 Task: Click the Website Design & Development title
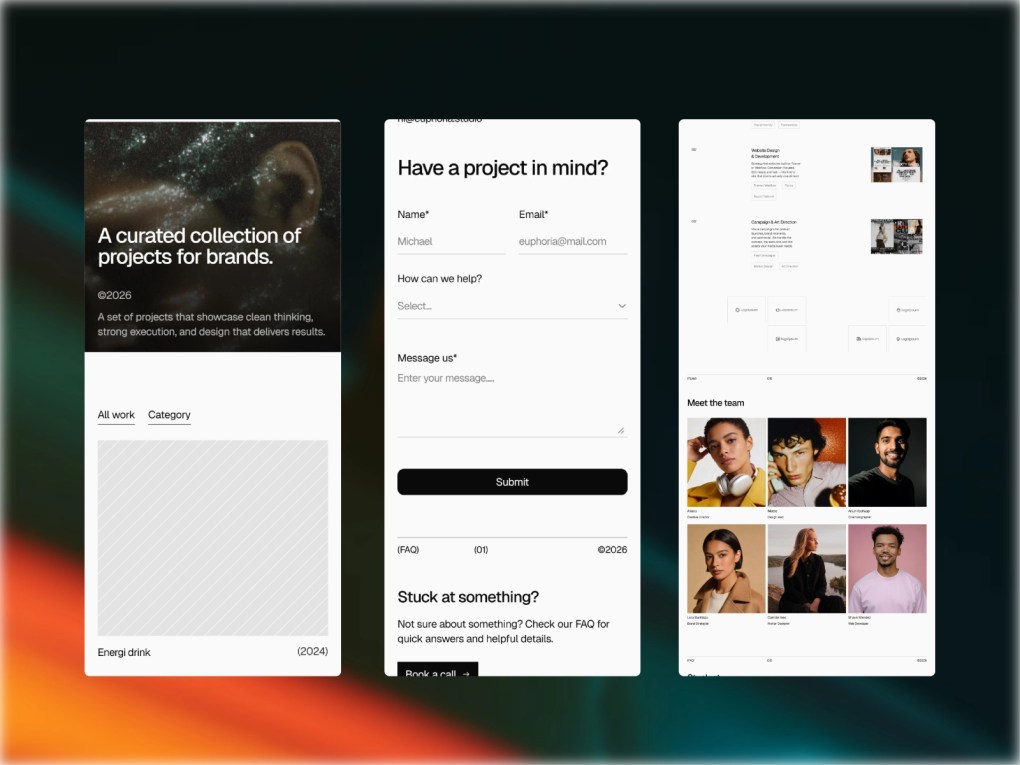click(x=765, y=154)
